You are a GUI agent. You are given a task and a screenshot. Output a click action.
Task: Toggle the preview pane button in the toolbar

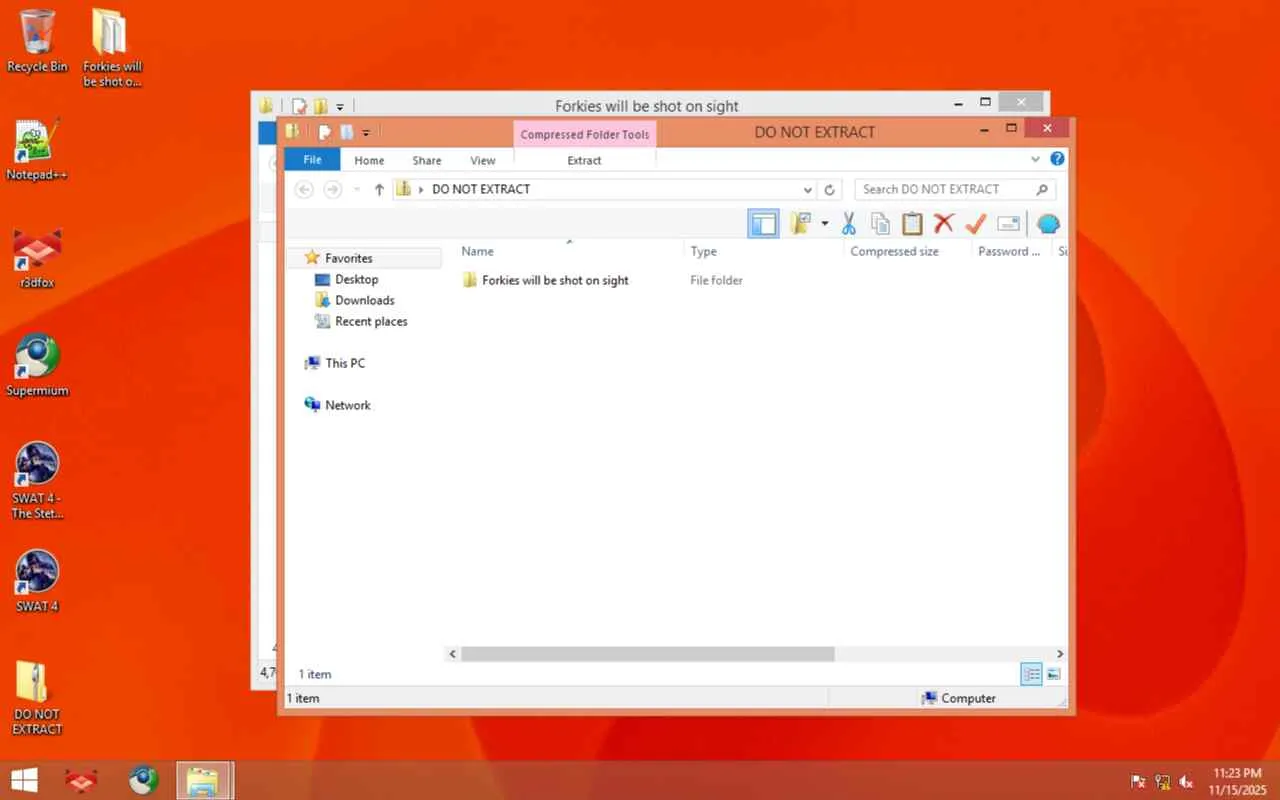click(x=763, y=224)
